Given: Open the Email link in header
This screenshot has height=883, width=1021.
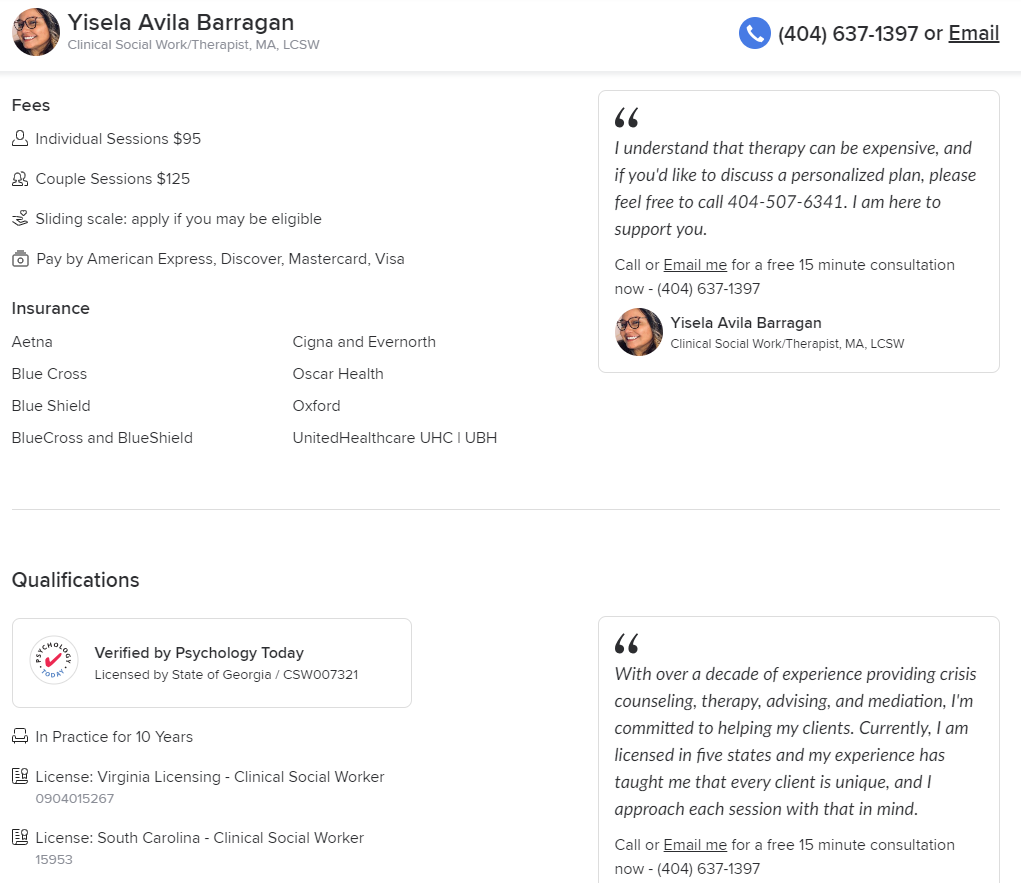Looking at the screenshot, I should pyautogui.click(x=973, y=33).
